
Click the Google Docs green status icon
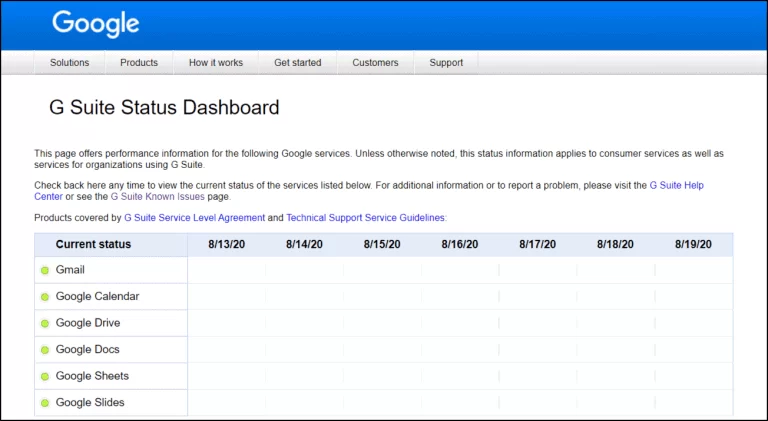(45, 350)
